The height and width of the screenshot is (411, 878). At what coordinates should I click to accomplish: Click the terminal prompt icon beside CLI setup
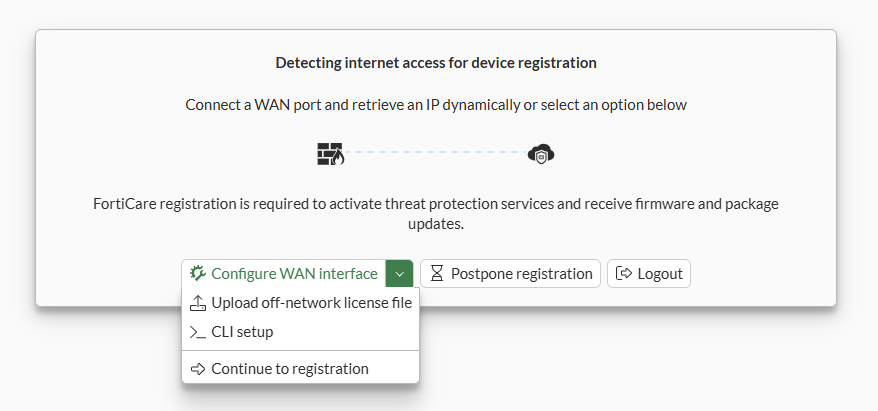pos(197,332)
